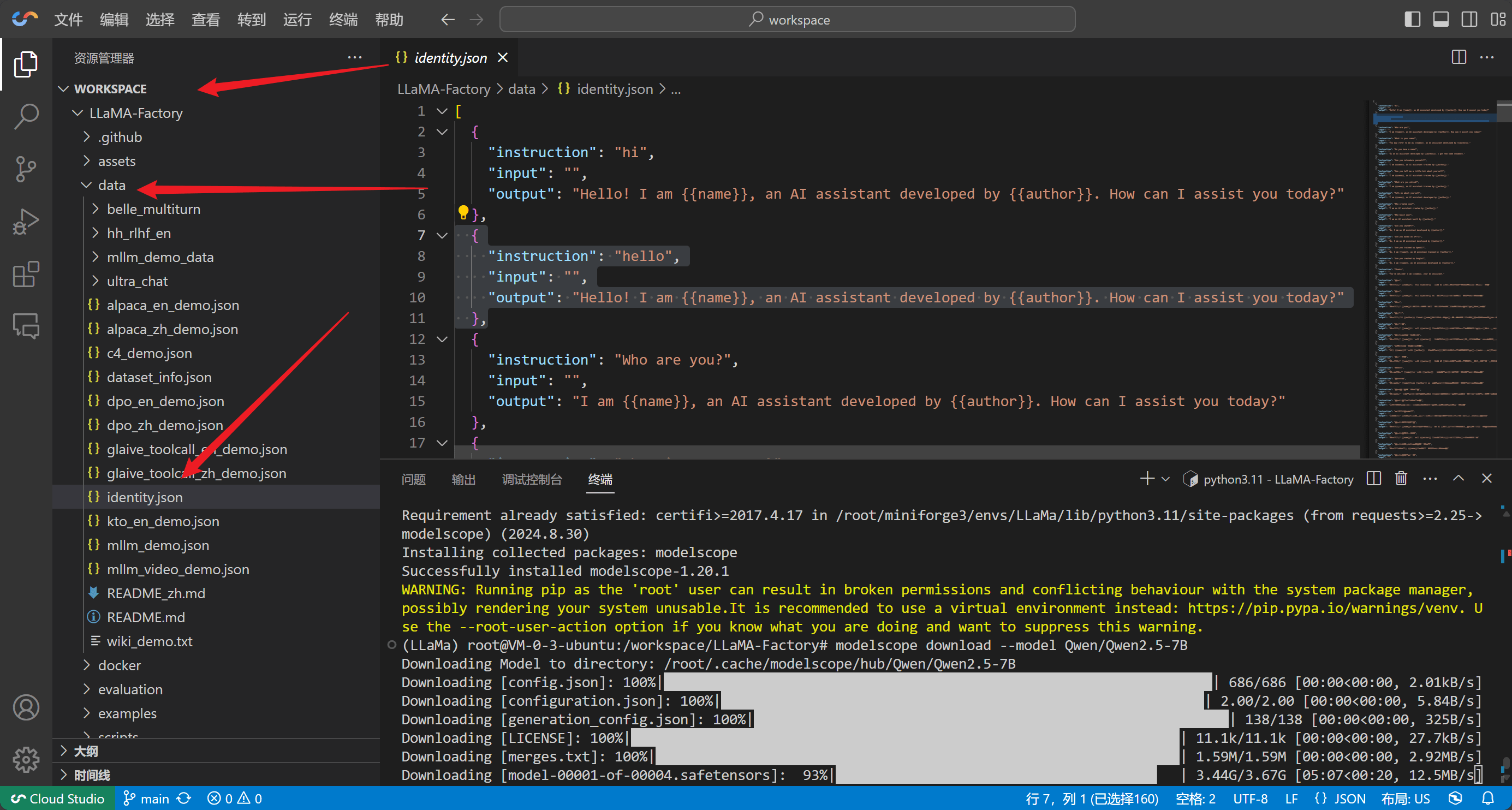Switch to the 输出 panel tab
Image resolution: width=1512 pixels, height=810 pixels.
[463, 480]
